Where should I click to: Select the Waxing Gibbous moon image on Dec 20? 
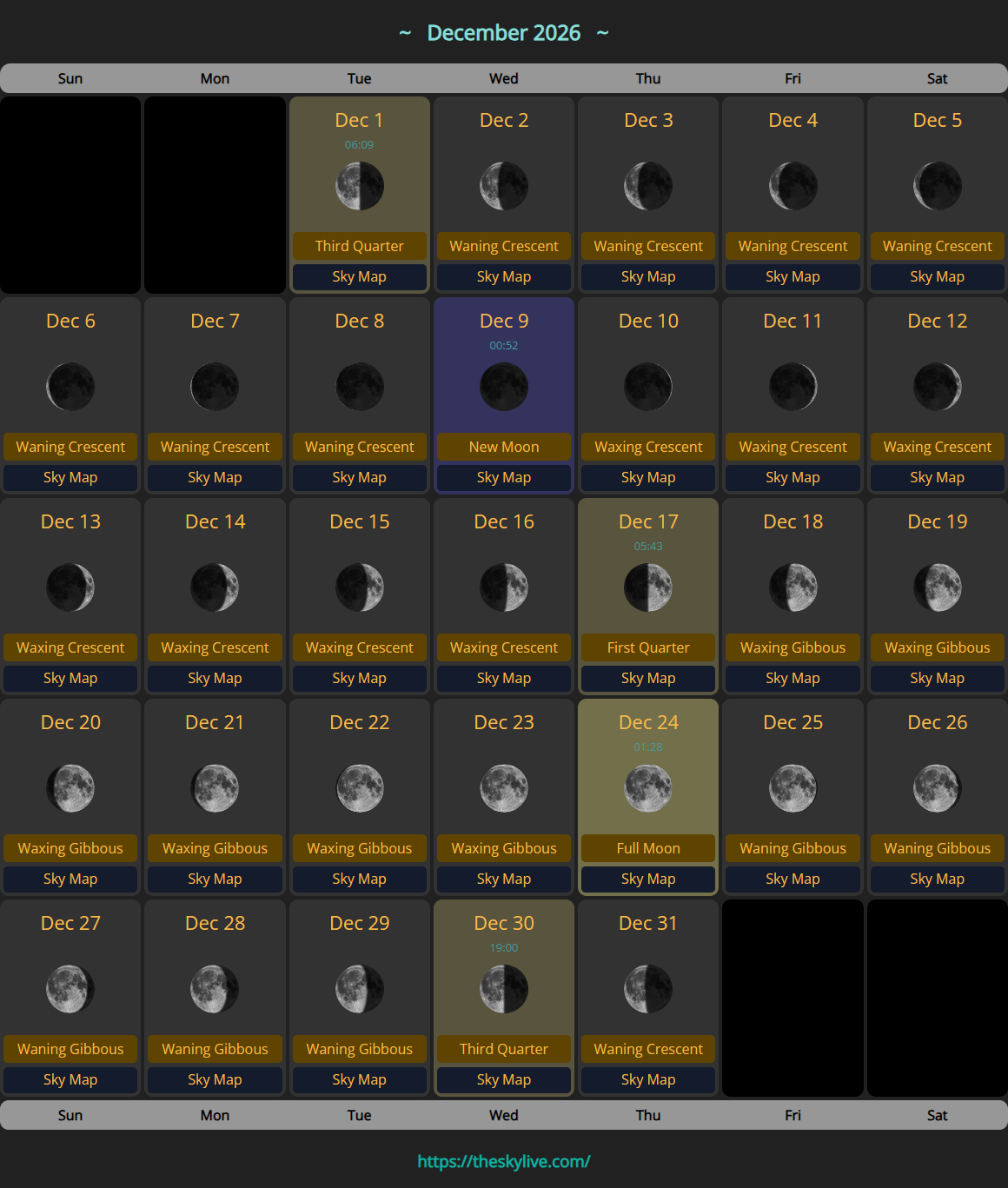pos(70,788)
